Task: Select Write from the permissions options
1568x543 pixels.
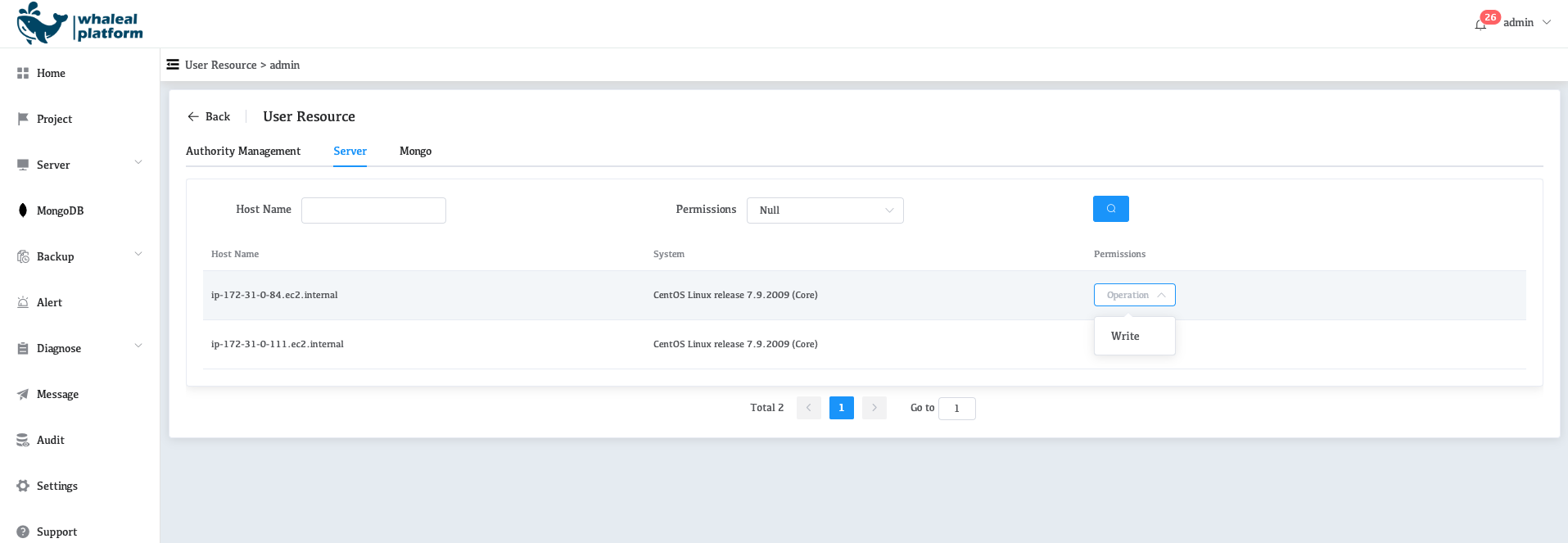Action: [1125, 337]
